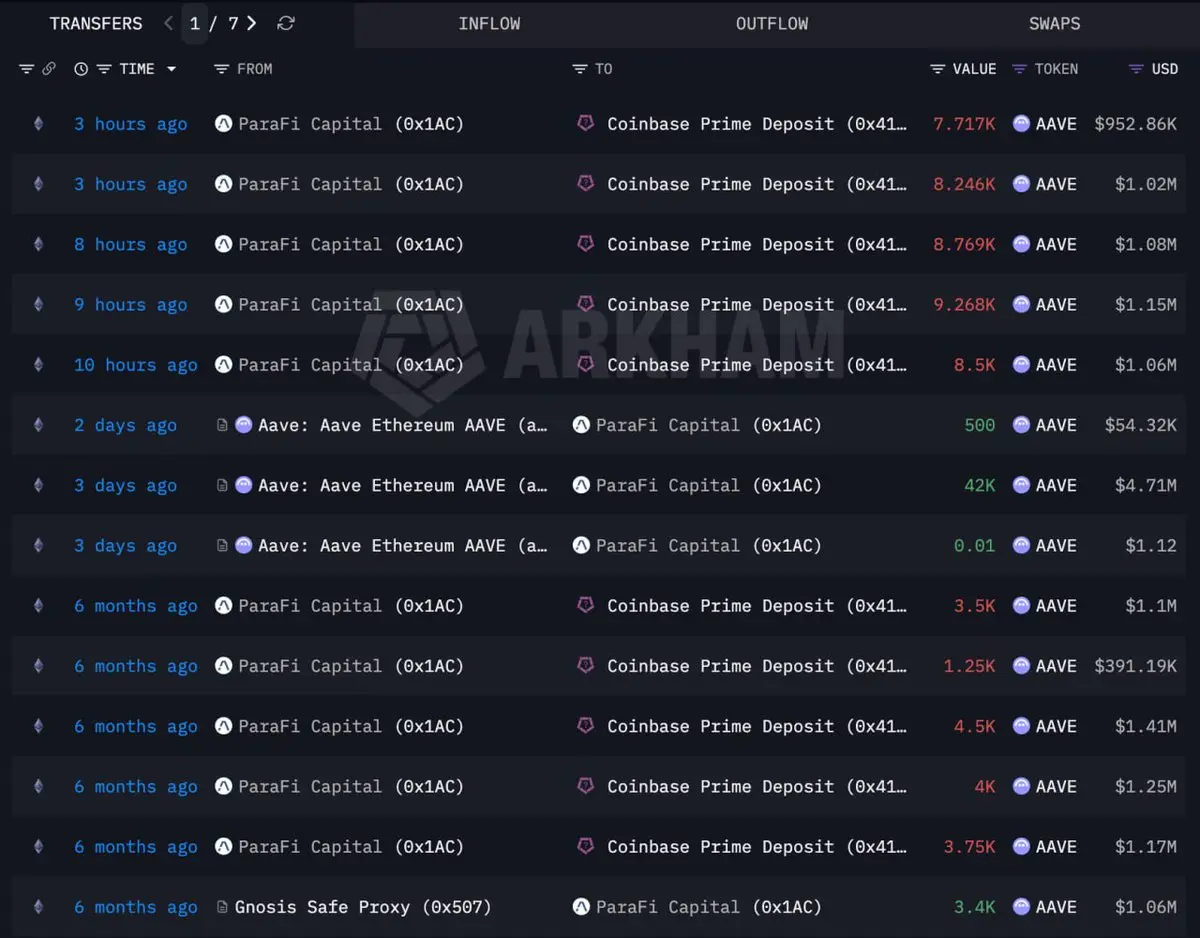This screenshot has height=938, width=1200.
Task: Select the 9.268K value cell
Action: point(964,305)
